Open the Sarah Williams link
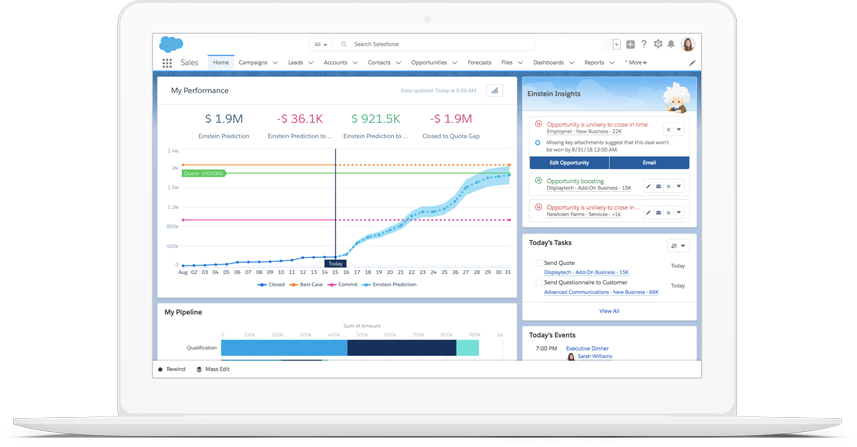The width and height of the screenshot is (857, 447). click(595, 356)
